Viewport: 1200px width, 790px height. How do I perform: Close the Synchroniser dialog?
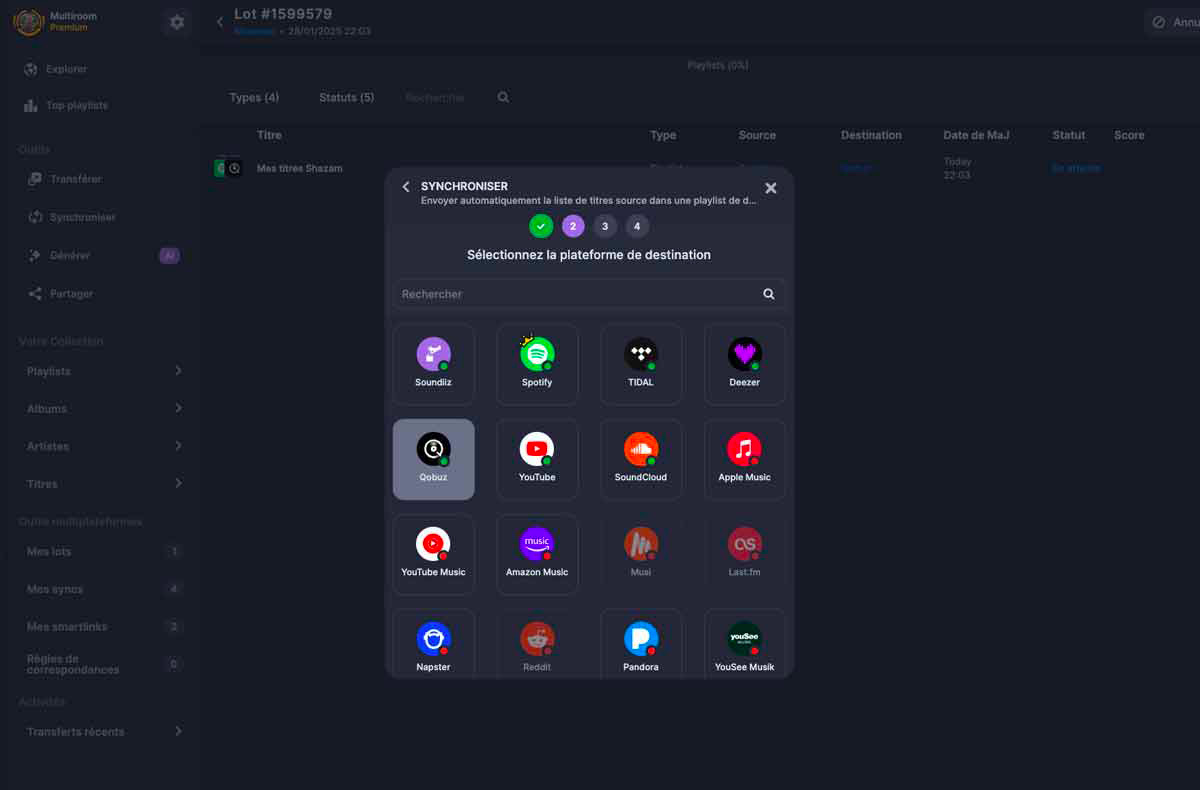pyautogui.click(x=771, y=187)
